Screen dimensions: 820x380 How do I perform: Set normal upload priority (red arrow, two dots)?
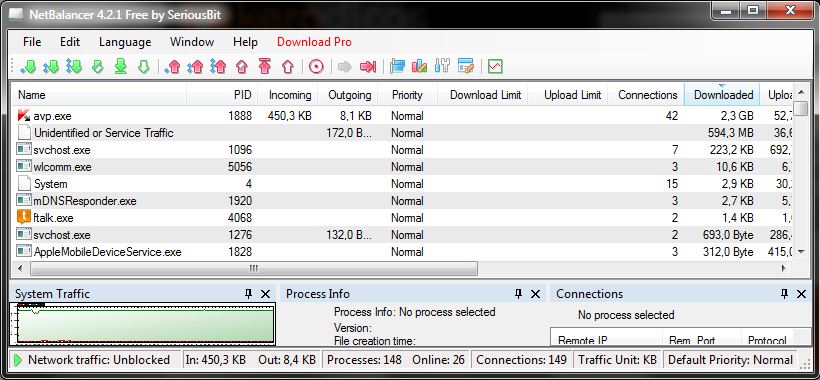[x=195, y=66]
